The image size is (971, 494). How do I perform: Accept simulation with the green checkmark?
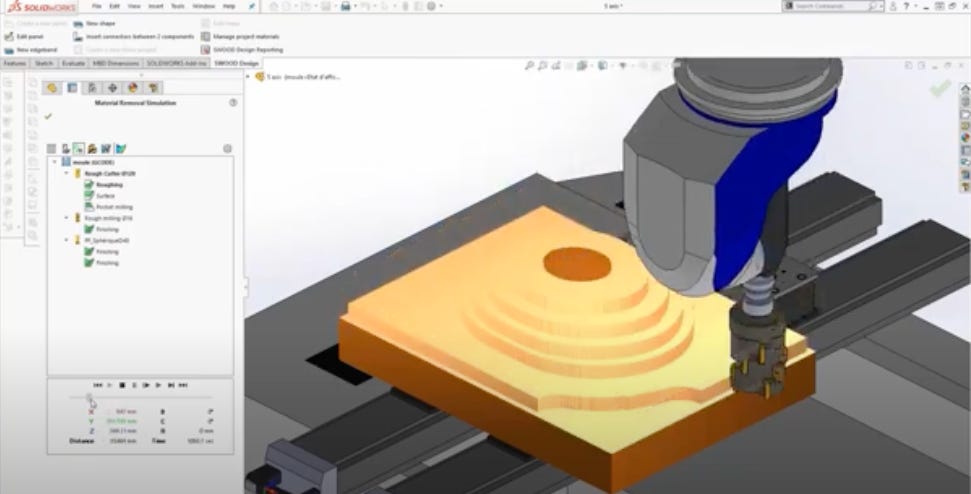pyautogui.click(x=48, y=116)
